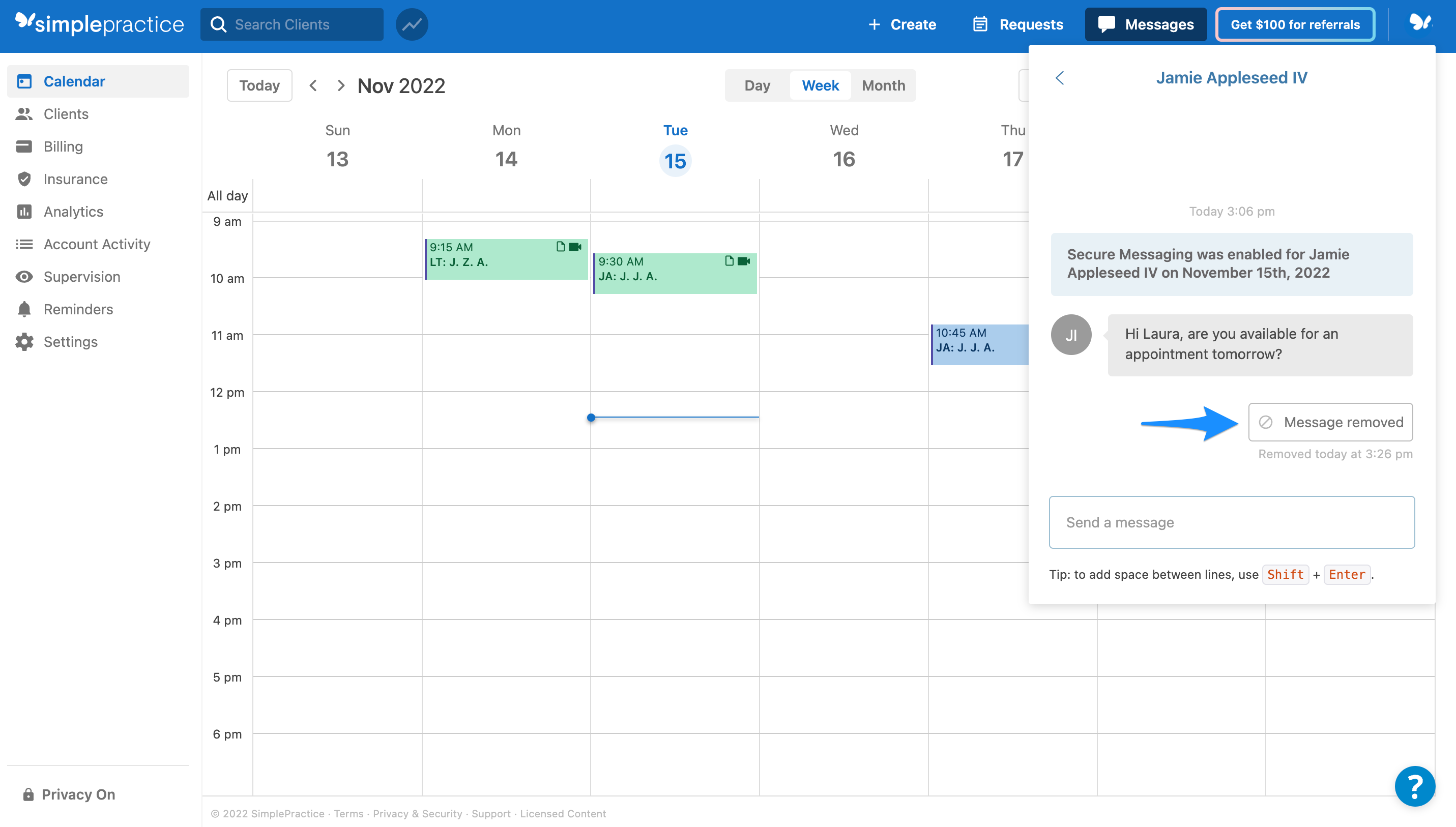Click the Reminders bell icon
Viewport: 1456px width, 827px height.
click(x=25, y=309)
